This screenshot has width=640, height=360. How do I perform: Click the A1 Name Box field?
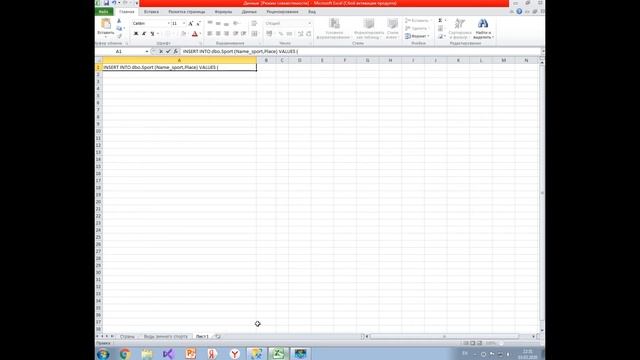point(120,51)
